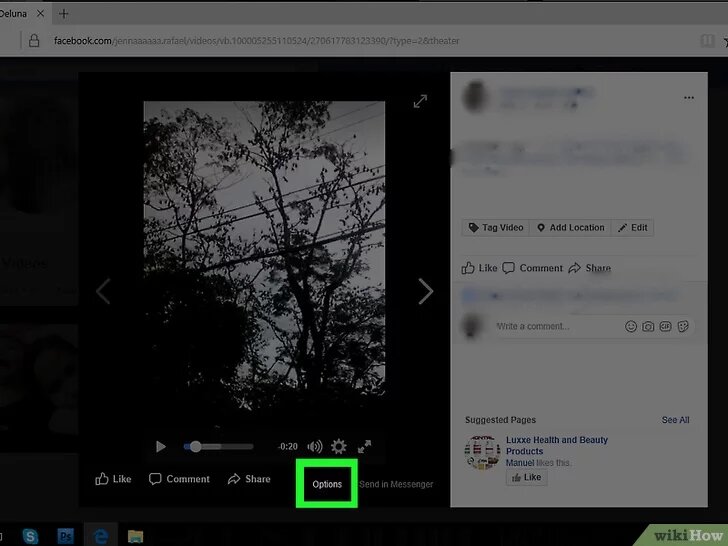Switch to Edge in the taskbar
Viewport: 728px width, 546px height.
101,536
